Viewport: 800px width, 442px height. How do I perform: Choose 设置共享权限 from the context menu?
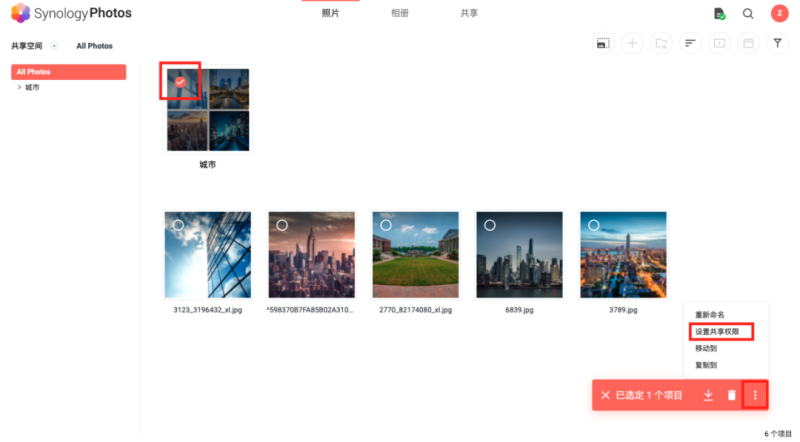coord(717,332)
